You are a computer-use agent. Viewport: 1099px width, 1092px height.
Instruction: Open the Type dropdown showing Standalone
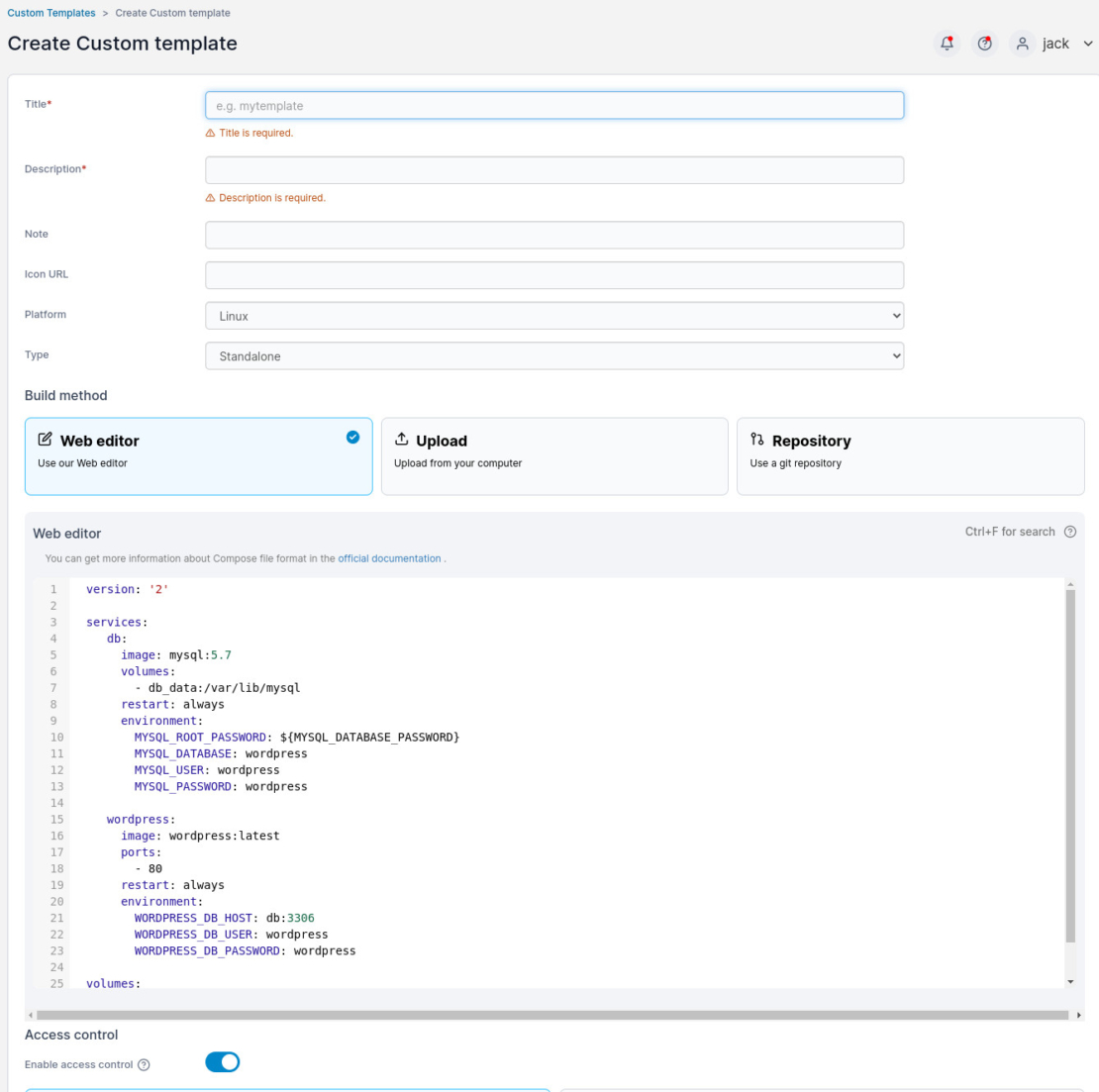(x=554, y=355)
